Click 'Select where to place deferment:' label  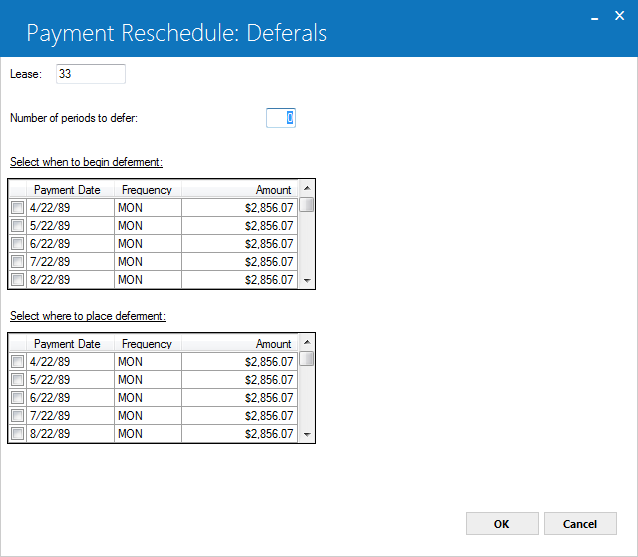(88, 316)
